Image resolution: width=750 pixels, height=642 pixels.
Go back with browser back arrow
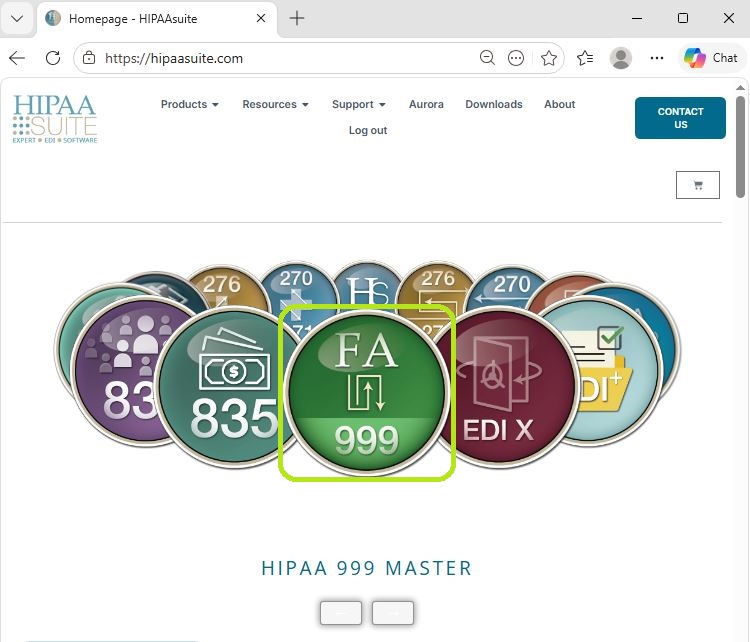(x=17, y=58)
